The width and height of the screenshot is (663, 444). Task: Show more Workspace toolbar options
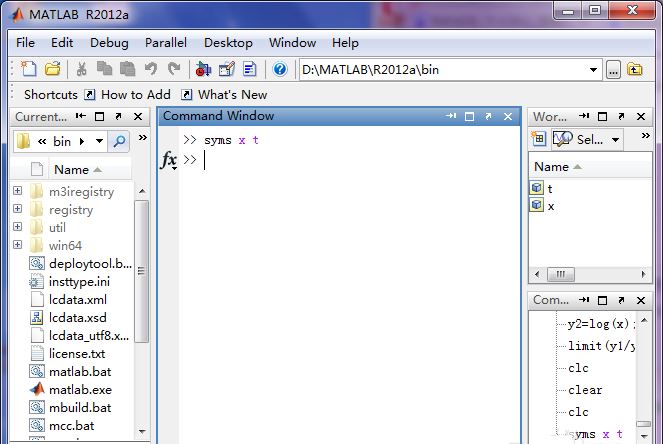[645, 136]
